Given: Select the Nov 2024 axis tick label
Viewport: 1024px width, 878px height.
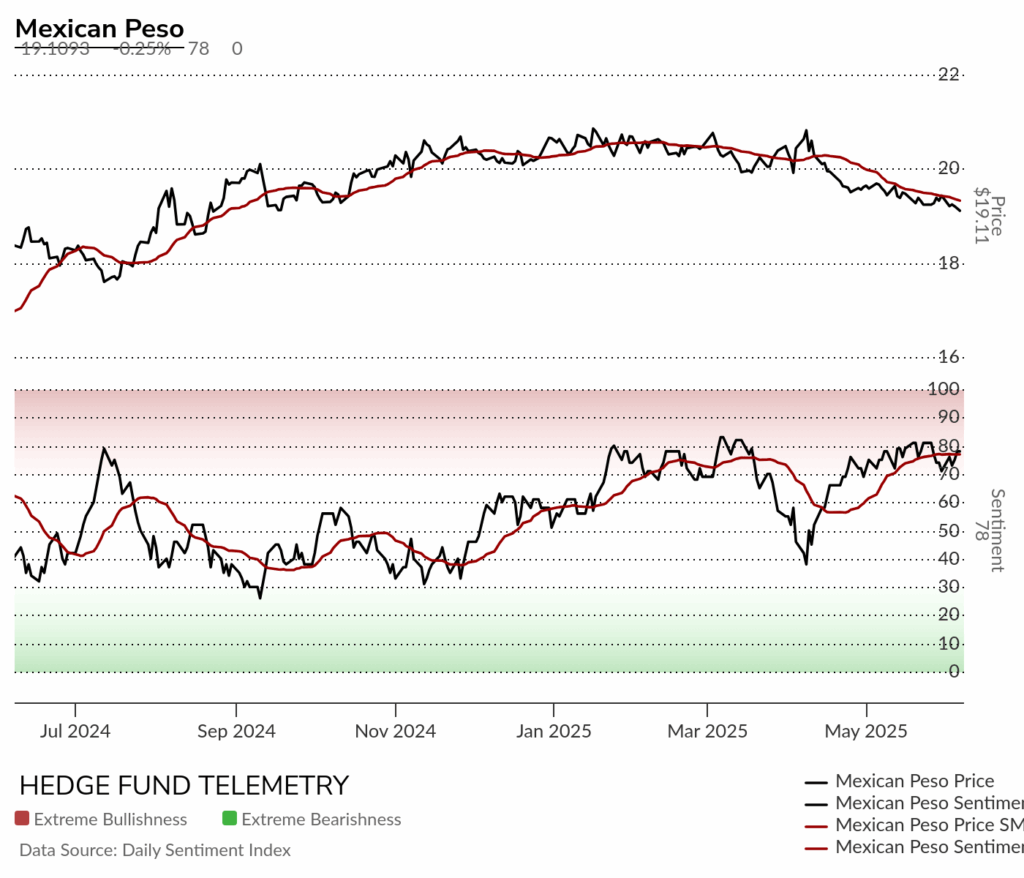Looking at the screenshot, I should 395,730.
